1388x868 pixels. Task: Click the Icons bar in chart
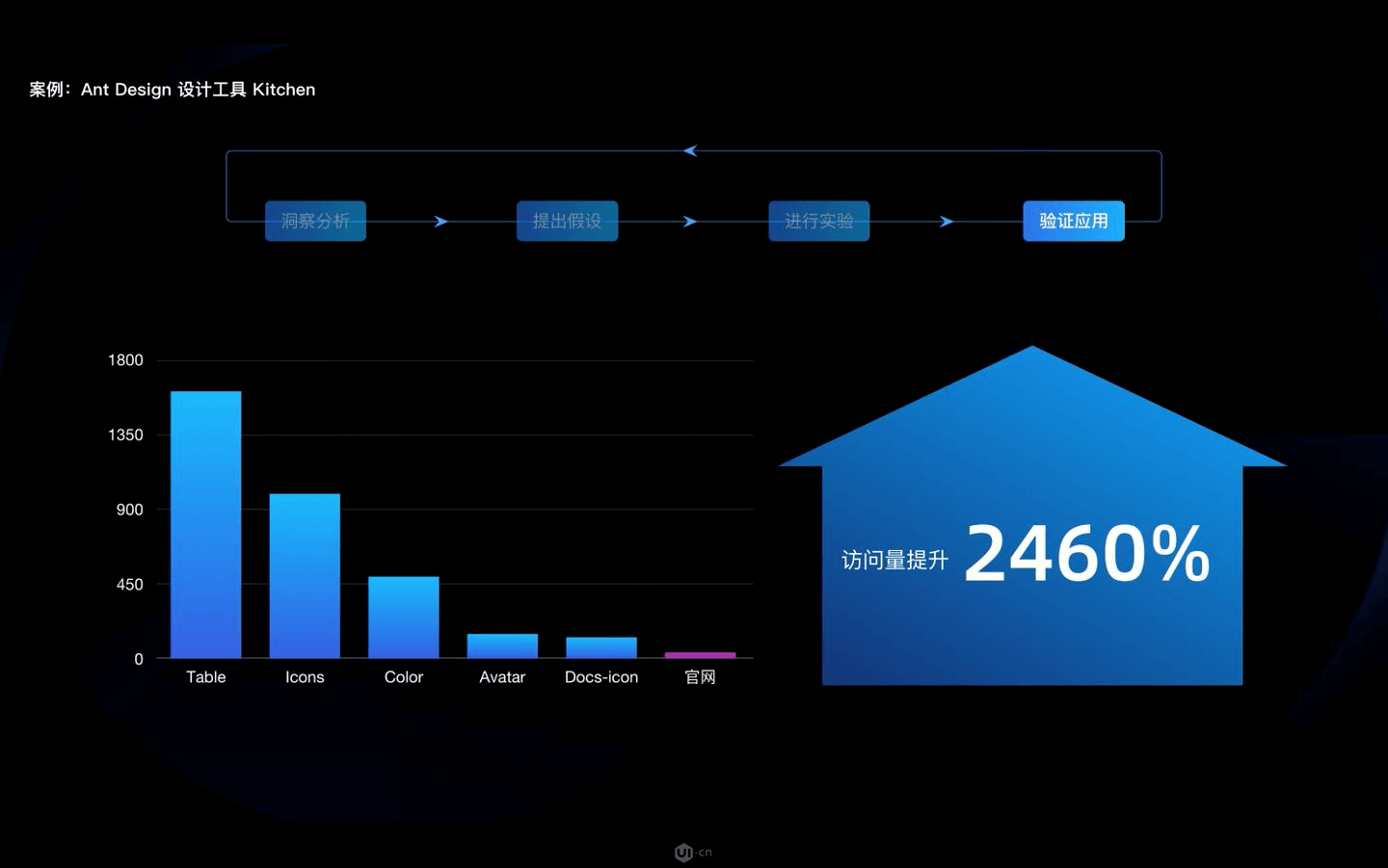tap(305, 576)
